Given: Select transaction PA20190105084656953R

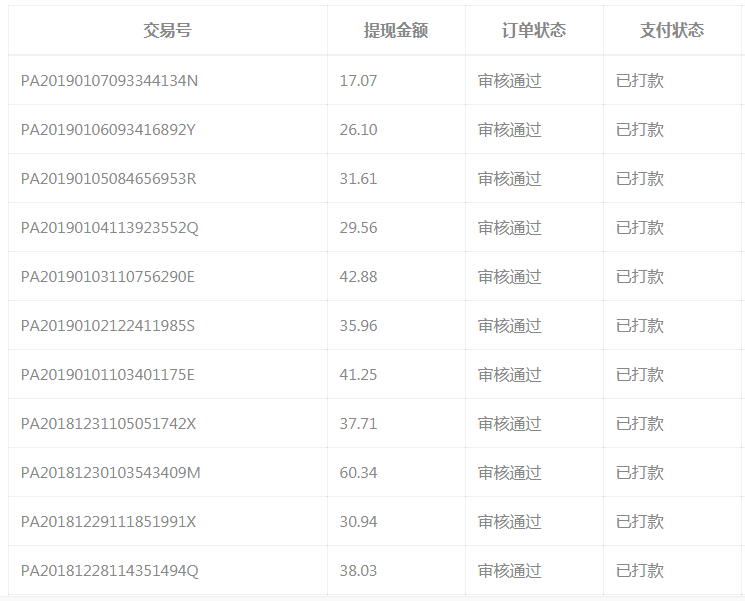Looking at the screenshot, I should [108, 179].
